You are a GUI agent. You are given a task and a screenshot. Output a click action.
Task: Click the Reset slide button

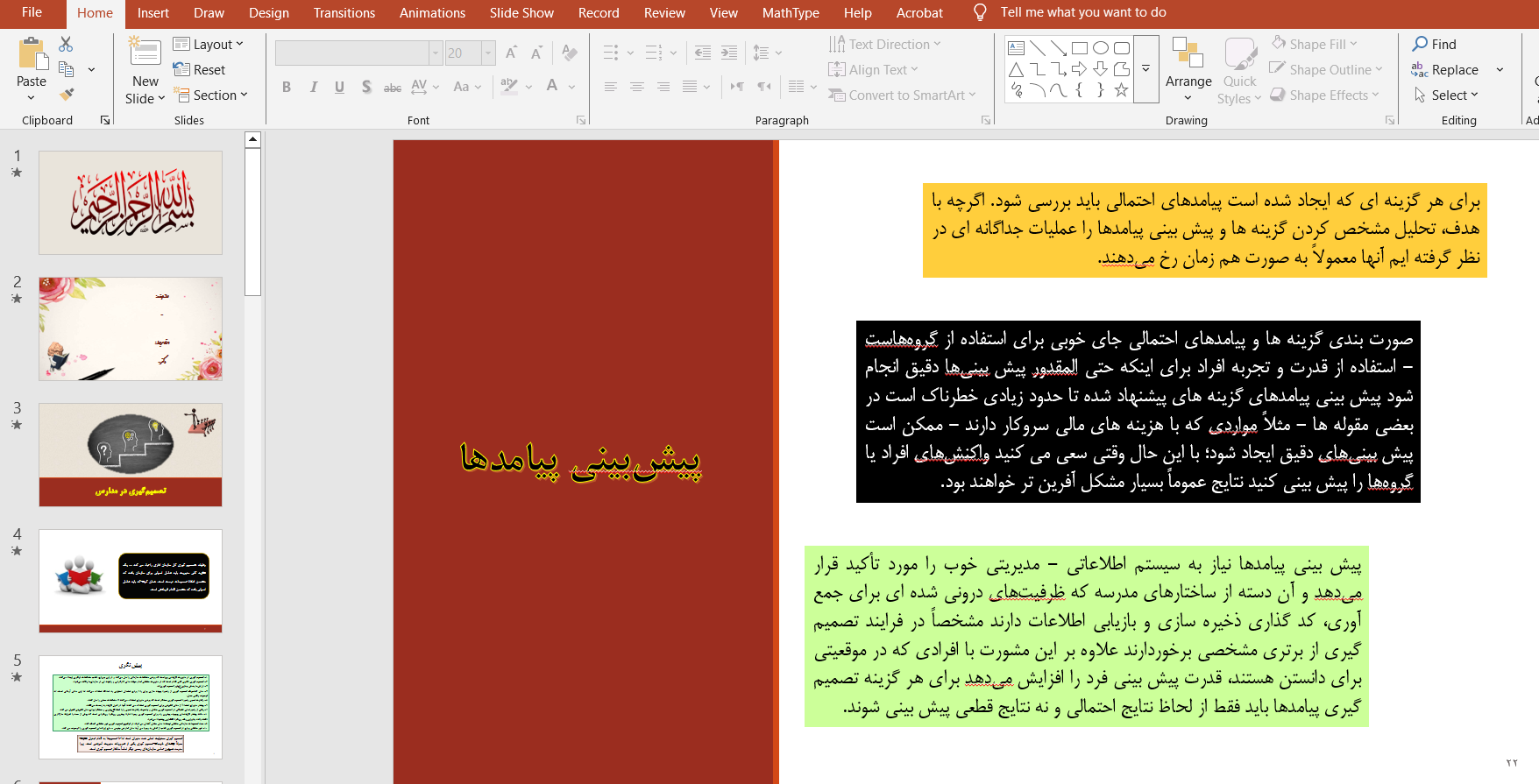pos(200,70)
